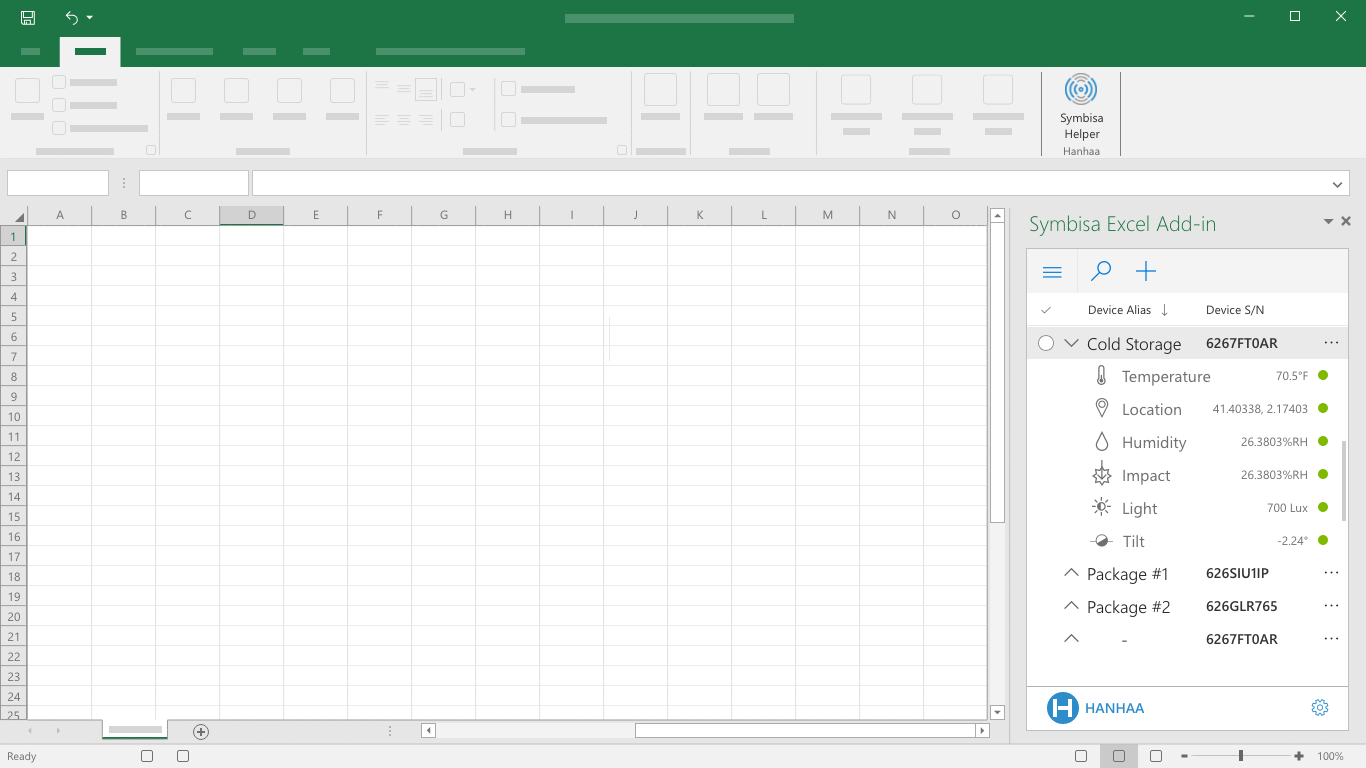Open the task pane options dropdown arrow
1366x768 pixels.
1329,222
